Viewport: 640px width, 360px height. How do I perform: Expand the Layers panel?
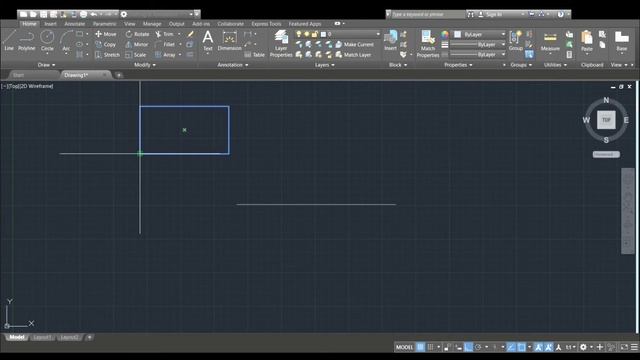(x=324, y=64)
